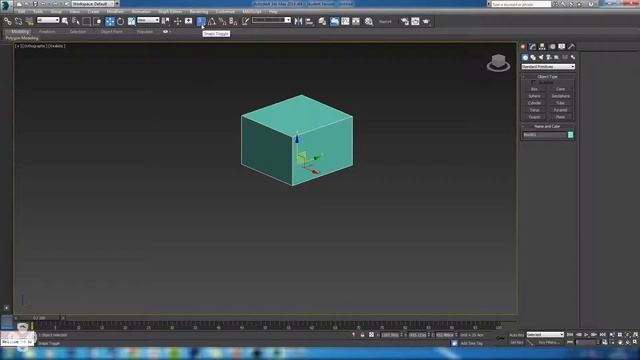
Task: Toggle Angle Snap
Action: click(x=211, y=21)
